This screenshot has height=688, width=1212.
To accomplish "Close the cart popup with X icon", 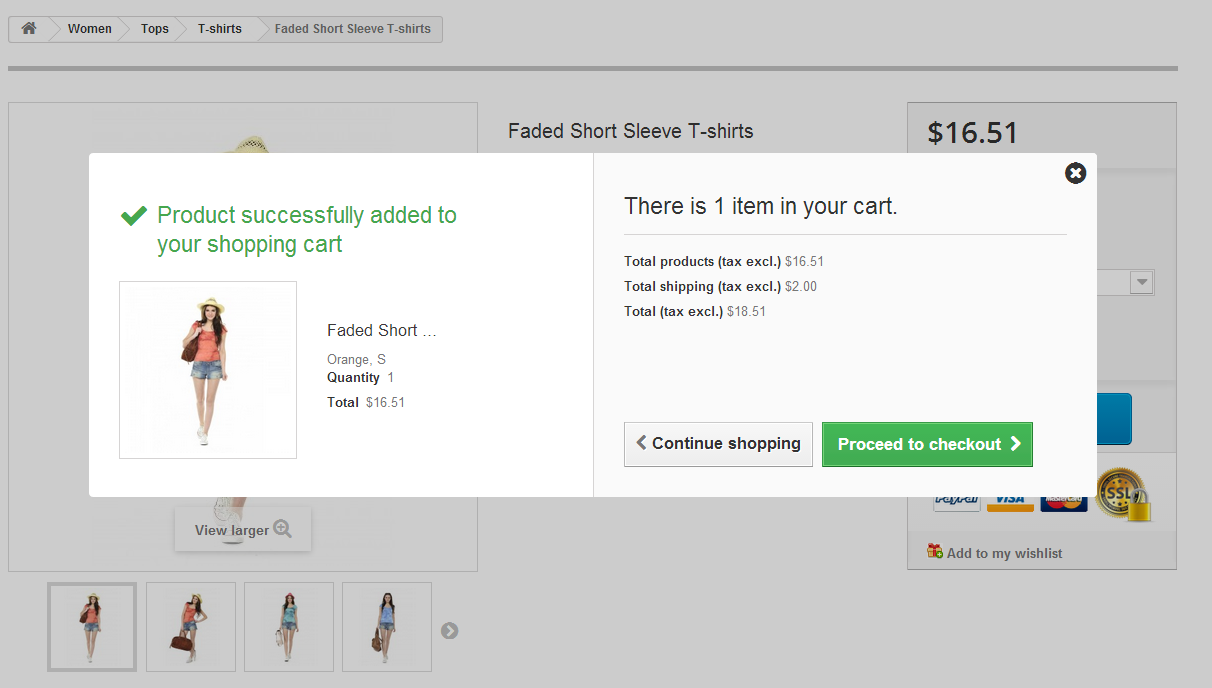I will click(x=1075, y=173).
